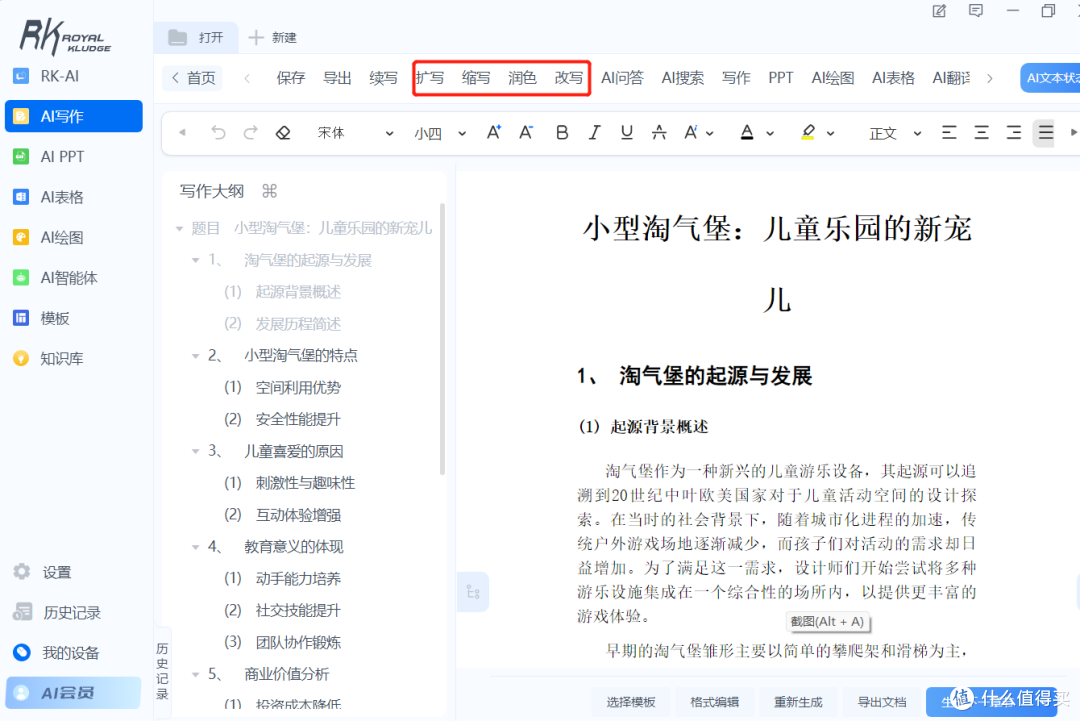Open the 小四 font size dropdown
1080x721 pixels.
pyautogui.click(x=439, y=133)
